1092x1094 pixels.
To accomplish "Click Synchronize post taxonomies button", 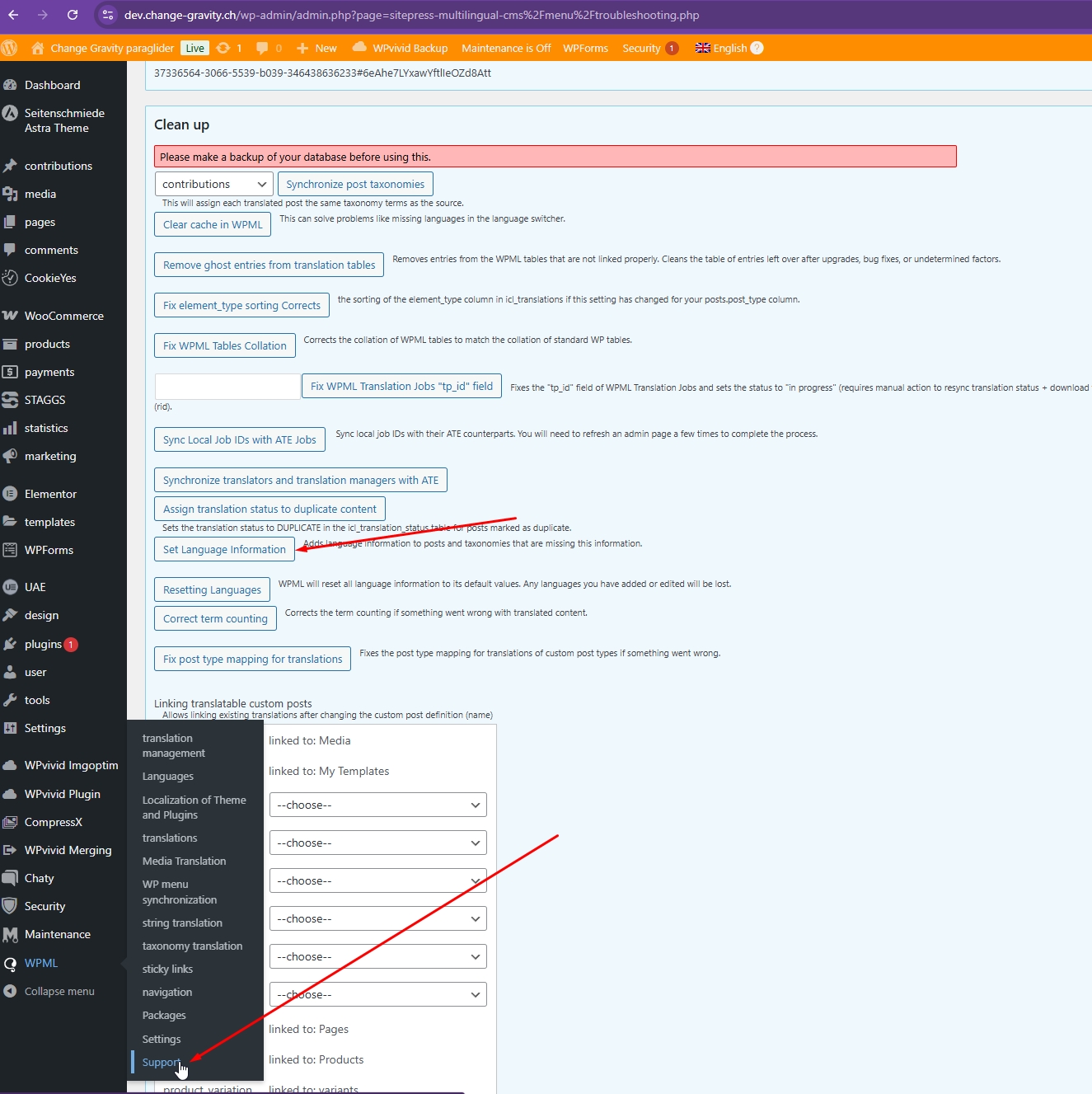I will (x=355, y=184).
